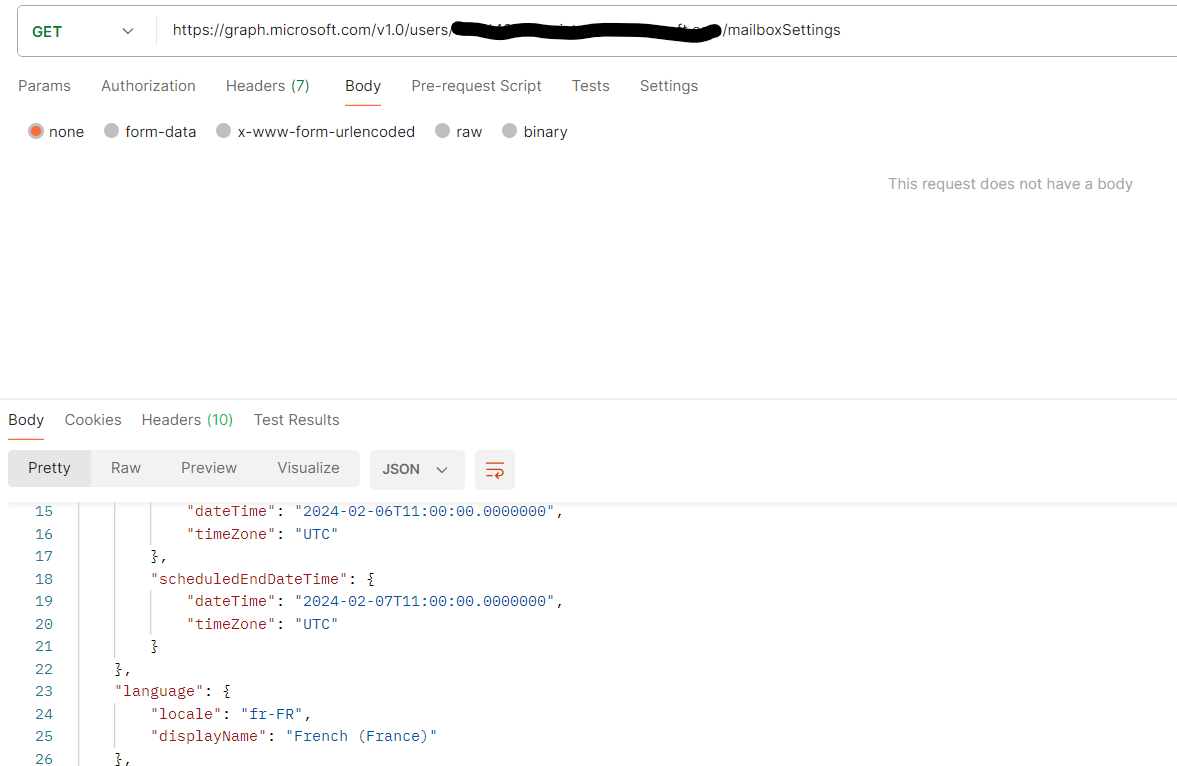Switch response view to Pretty
Screen dimensions: 1177x766
50,468
